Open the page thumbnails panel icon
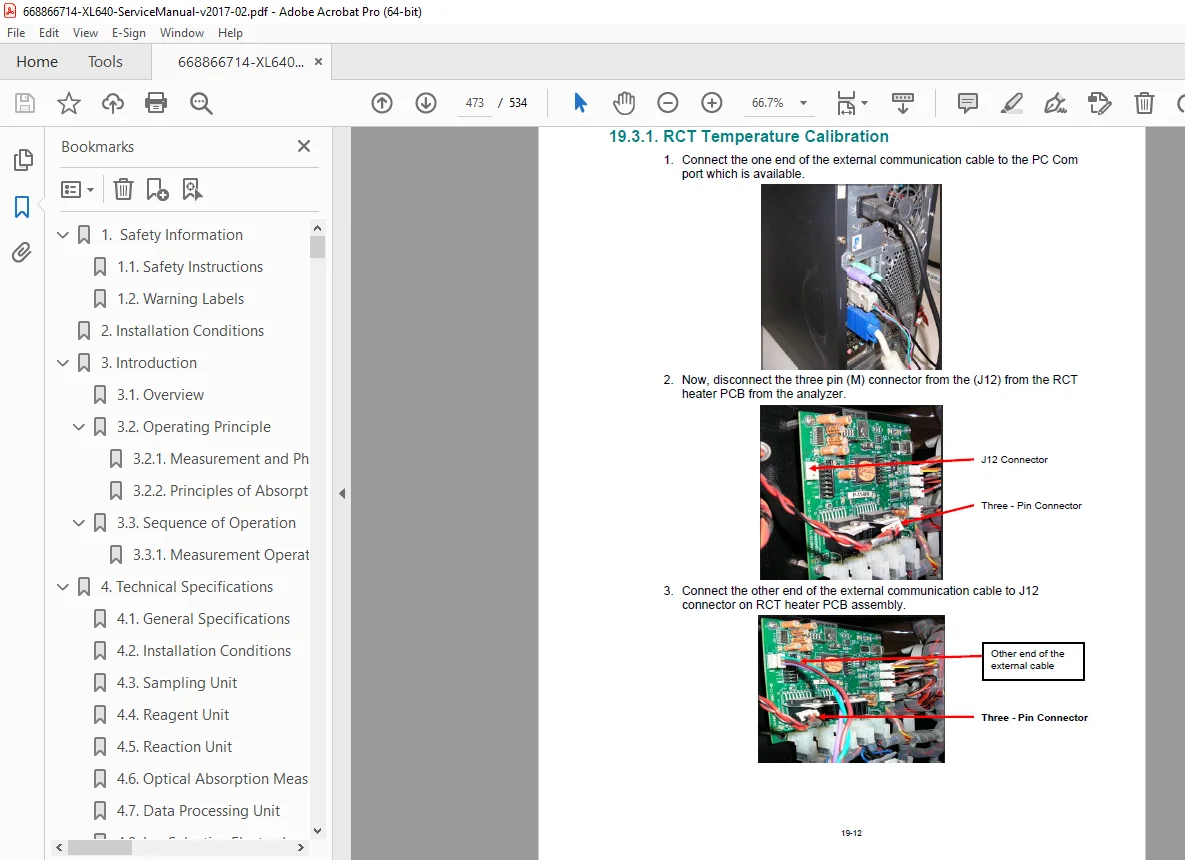Viewport: 1185px width, 860px height. click(23, 159)
